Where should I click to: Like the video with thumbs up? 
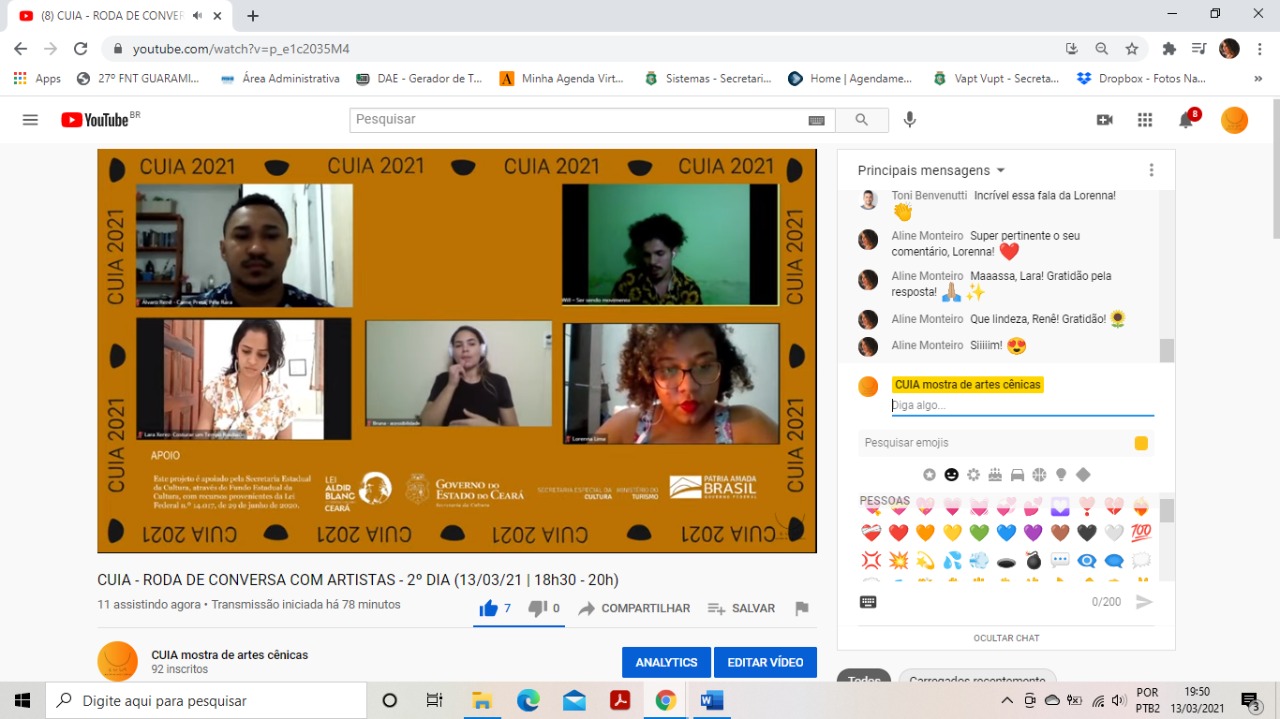[x=489, y=608]
